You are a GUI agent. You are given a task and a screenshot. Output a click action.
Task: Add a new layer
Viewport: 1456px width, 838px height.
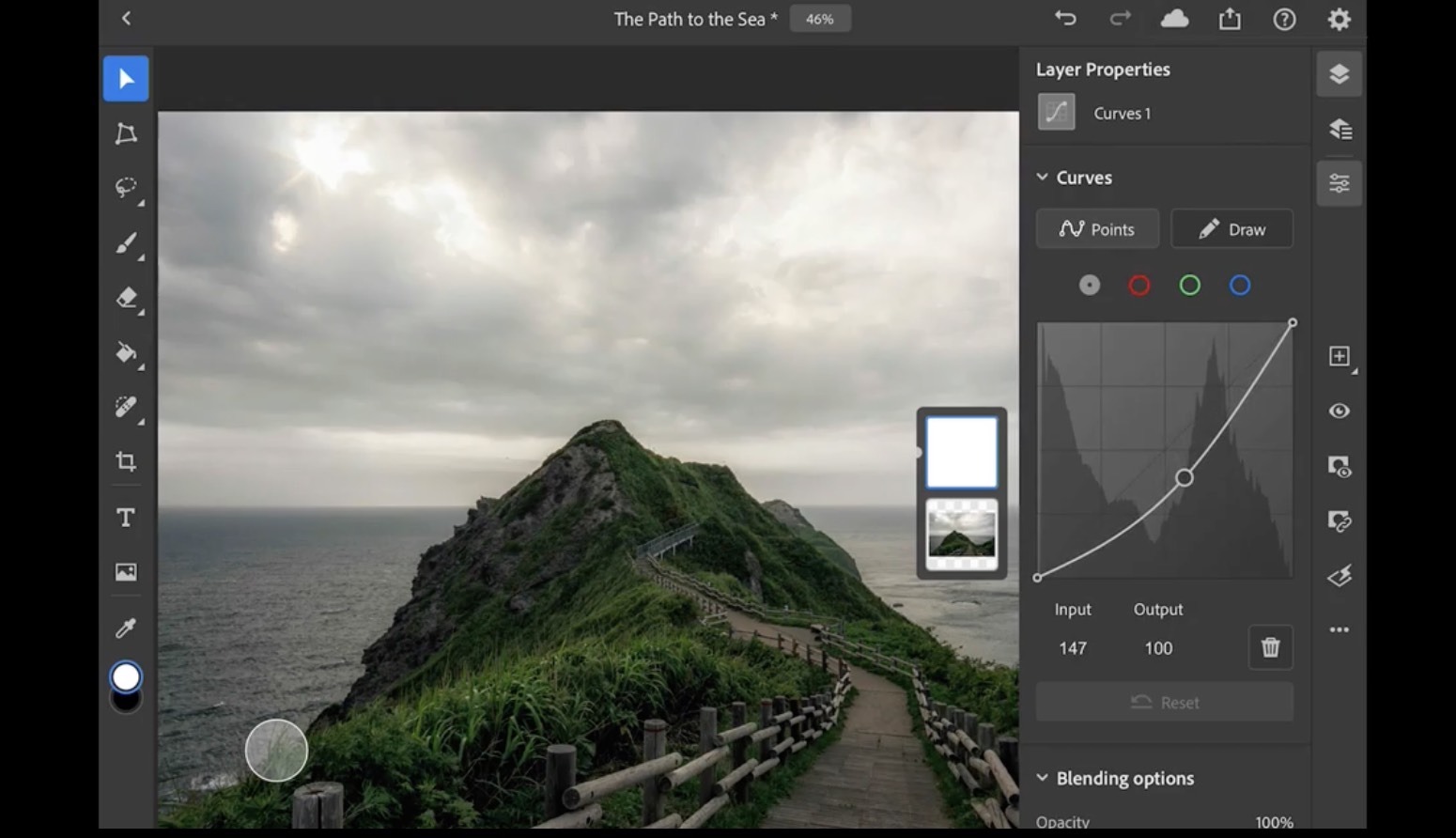(1340, 356)
